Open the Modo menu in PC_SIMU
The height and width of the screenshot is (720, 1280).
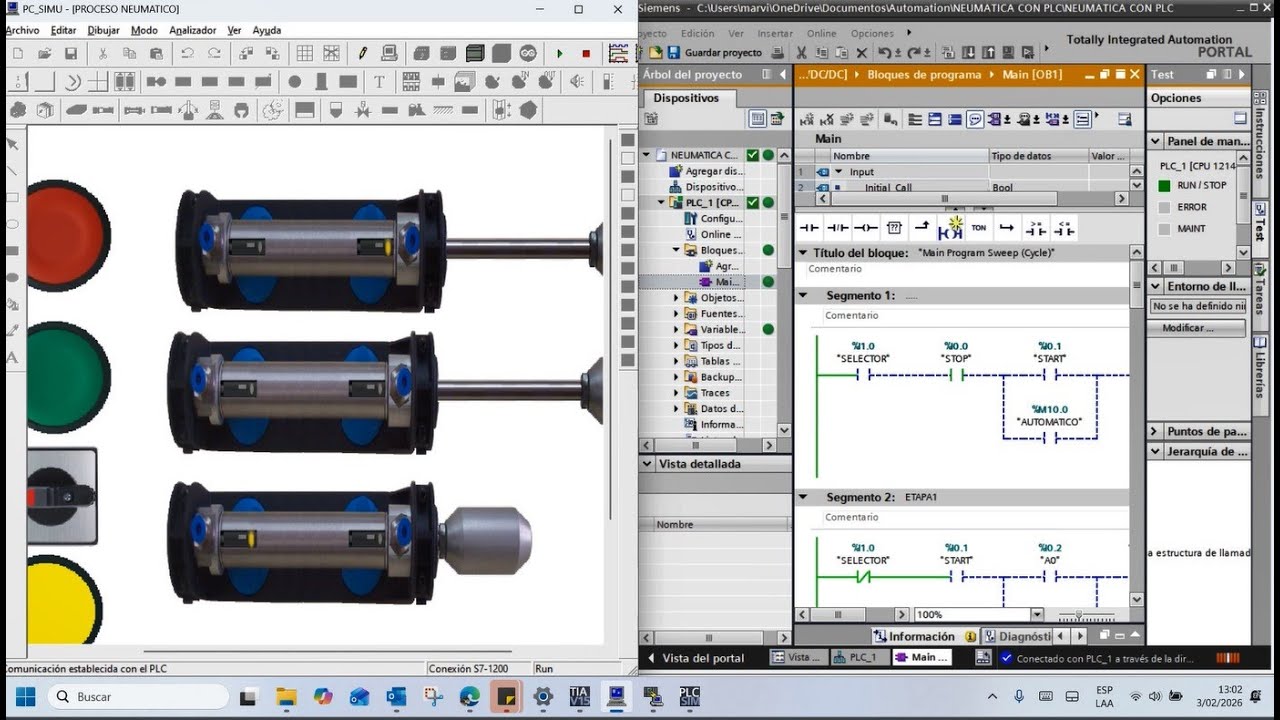pos(144,30)
